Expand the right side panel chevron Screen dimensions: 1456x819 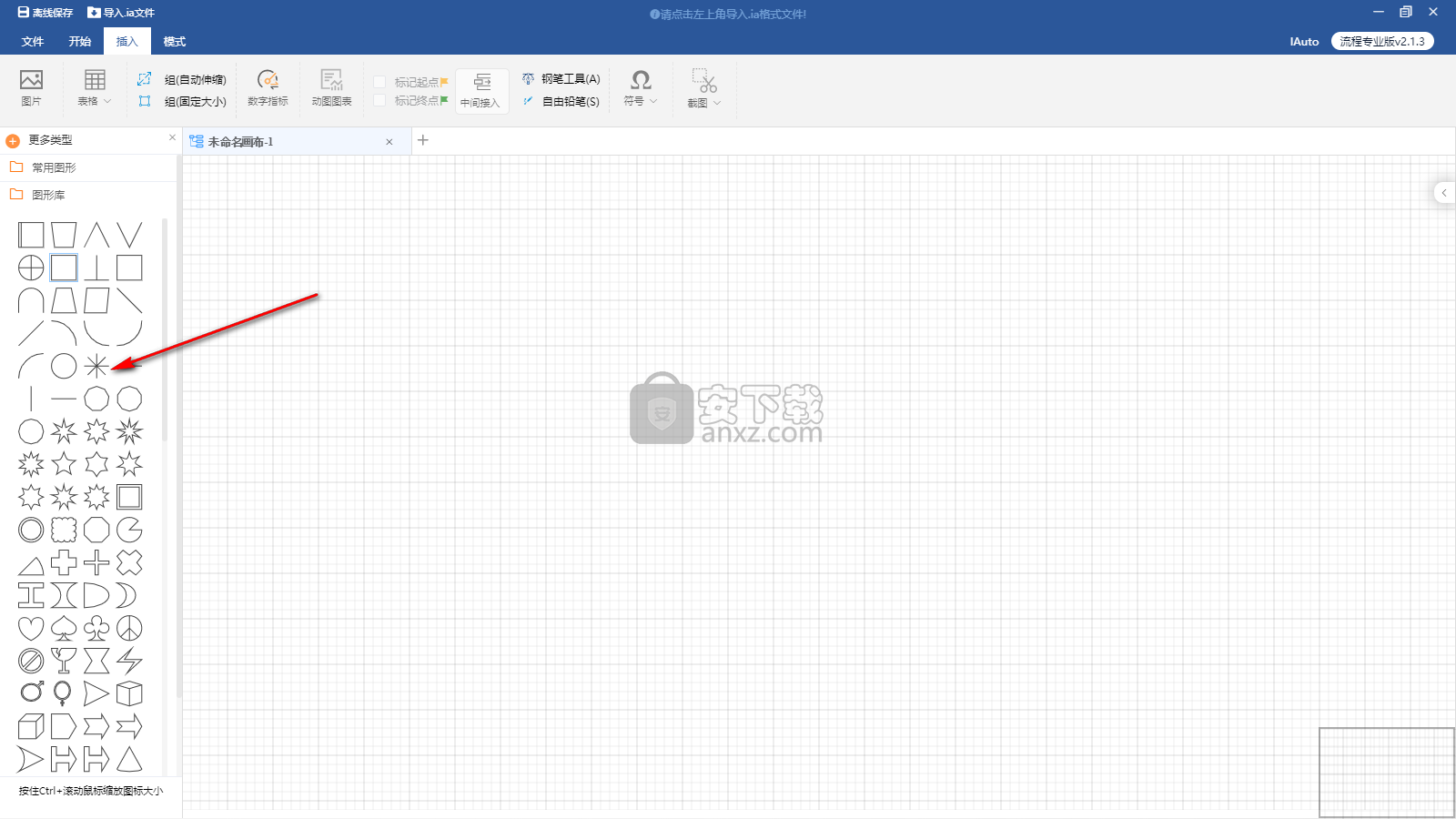1444,193
